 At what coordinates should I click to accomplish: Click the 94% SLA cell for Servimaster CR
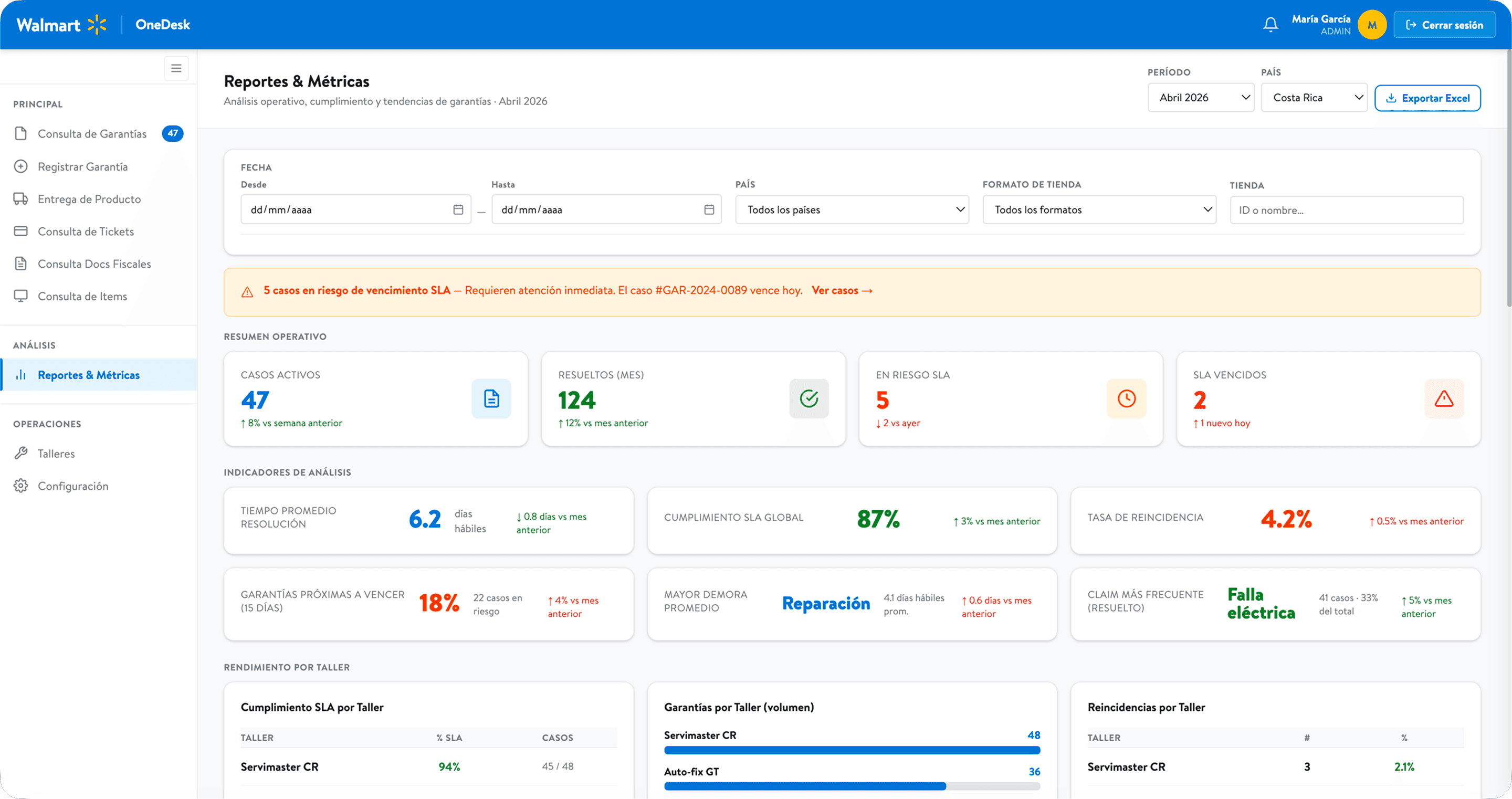click(449, 766)
